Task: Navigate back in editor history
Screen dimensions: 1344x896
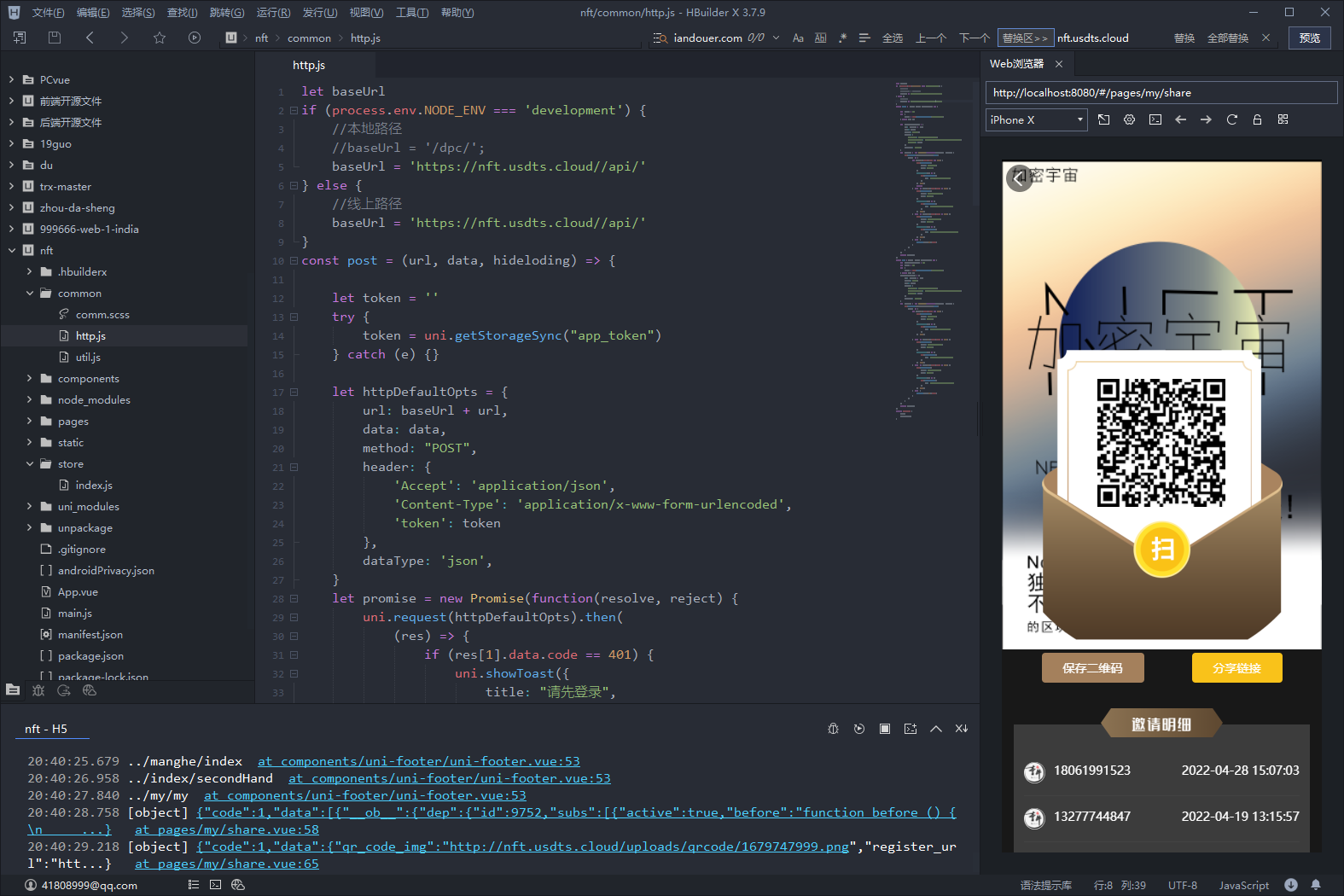Action: [90, 38]
